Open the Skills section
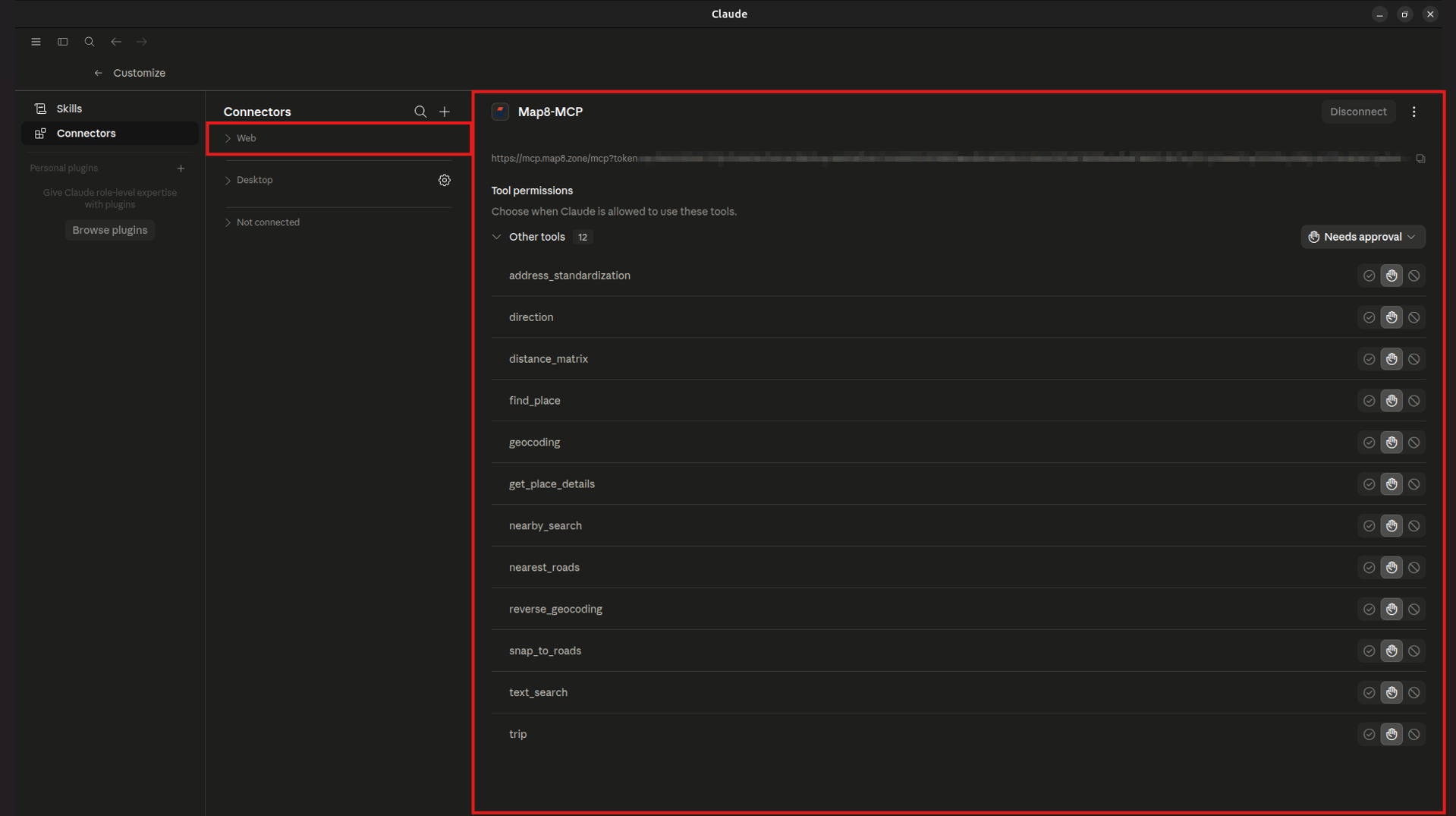Viewport: 1456px width, 816px height. tap(110, 109)
